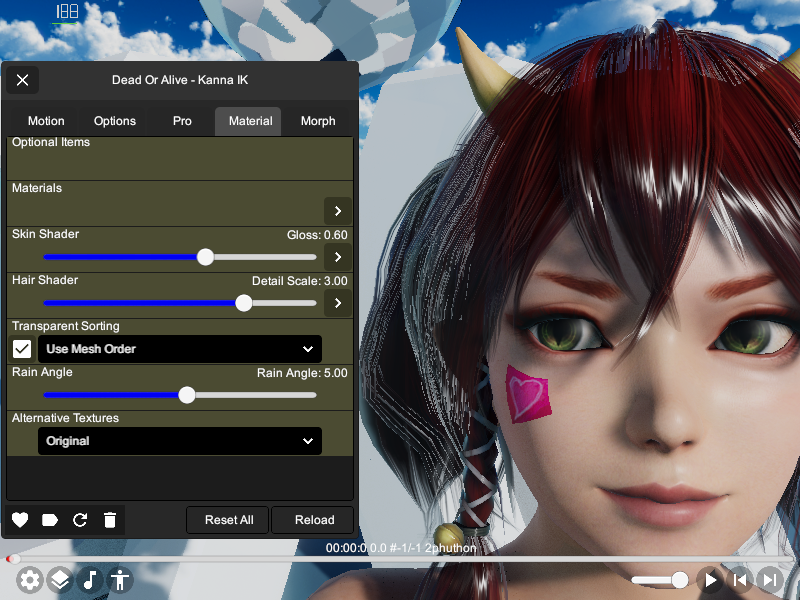Open the music note audio icon
800x600 pixels.
tap(90, 580)
